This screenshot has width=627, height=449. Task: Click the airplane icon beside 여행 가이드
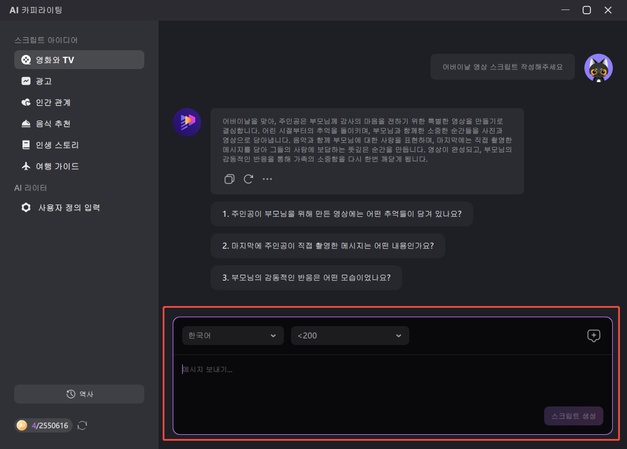point(26,166)
